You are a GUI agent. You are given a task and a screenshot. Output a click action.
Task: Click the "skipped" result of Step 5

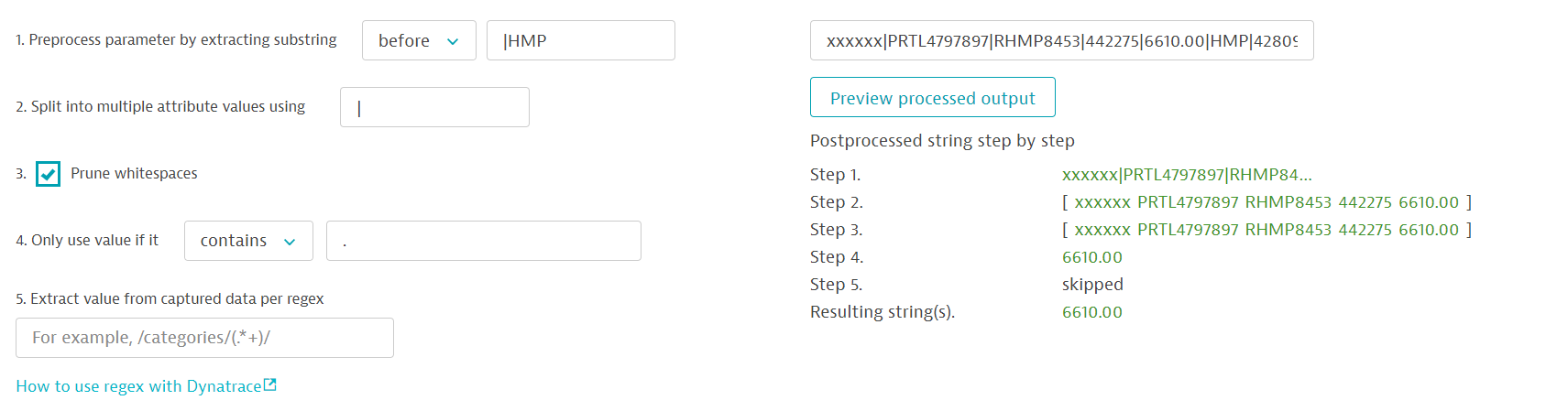1092,285
